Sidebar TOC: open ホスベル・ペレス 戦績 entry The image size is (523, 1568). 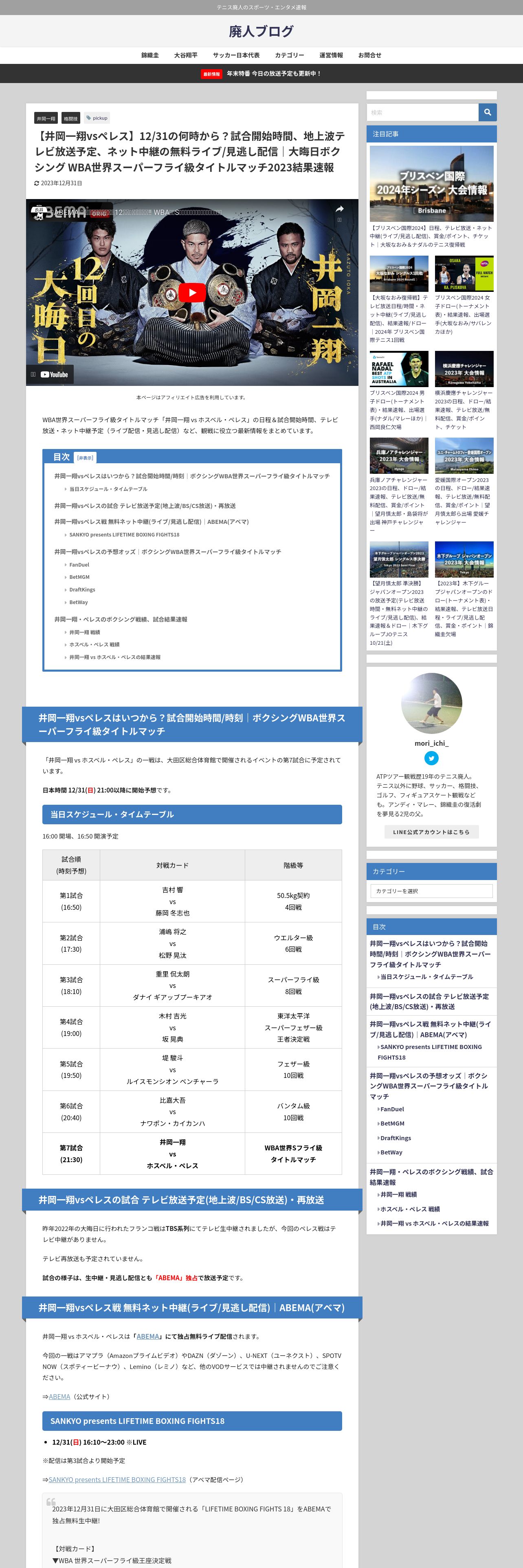410,1209
